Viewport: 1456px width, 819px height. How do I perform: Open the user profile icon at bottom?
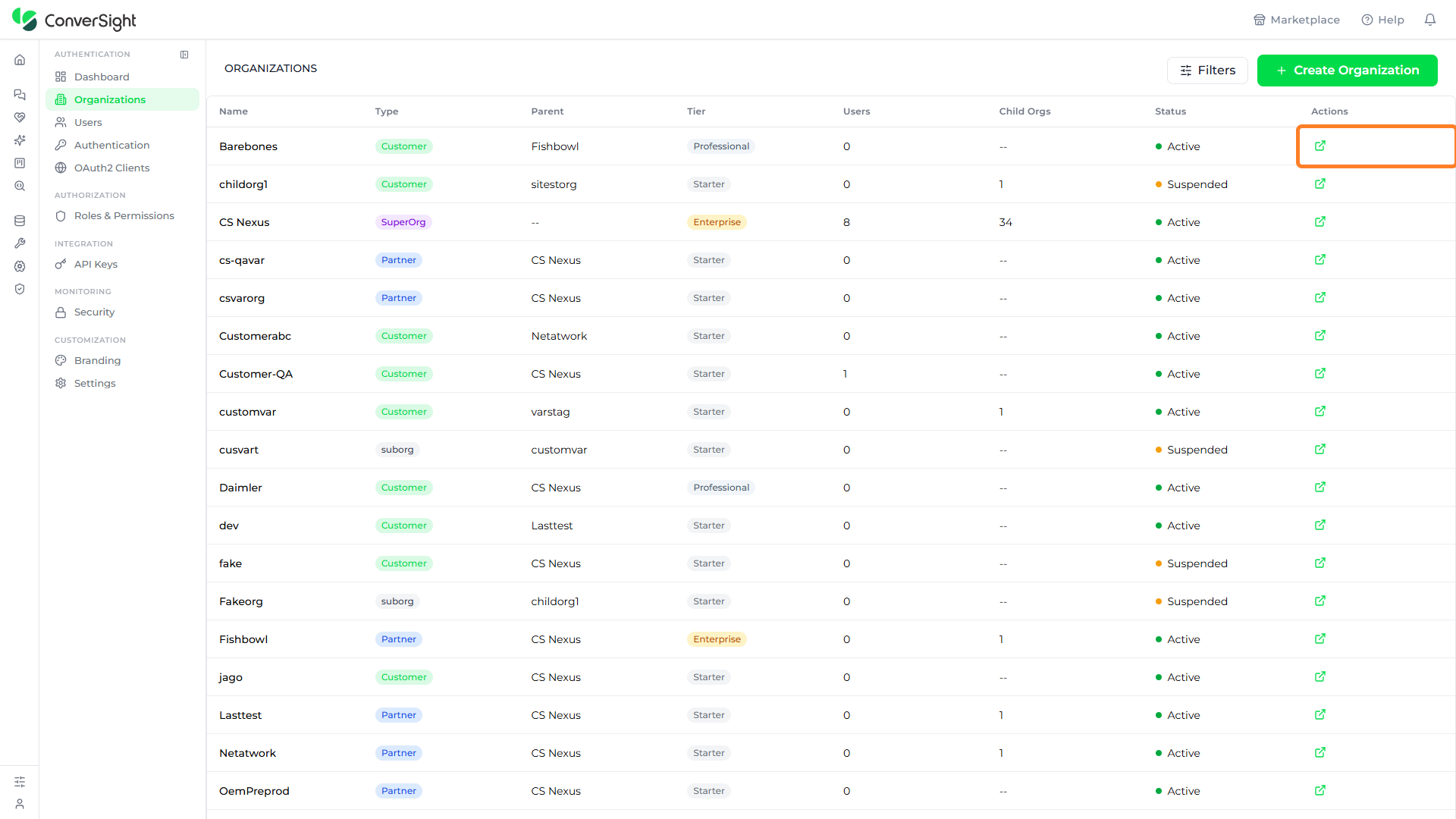coord(20,804)
